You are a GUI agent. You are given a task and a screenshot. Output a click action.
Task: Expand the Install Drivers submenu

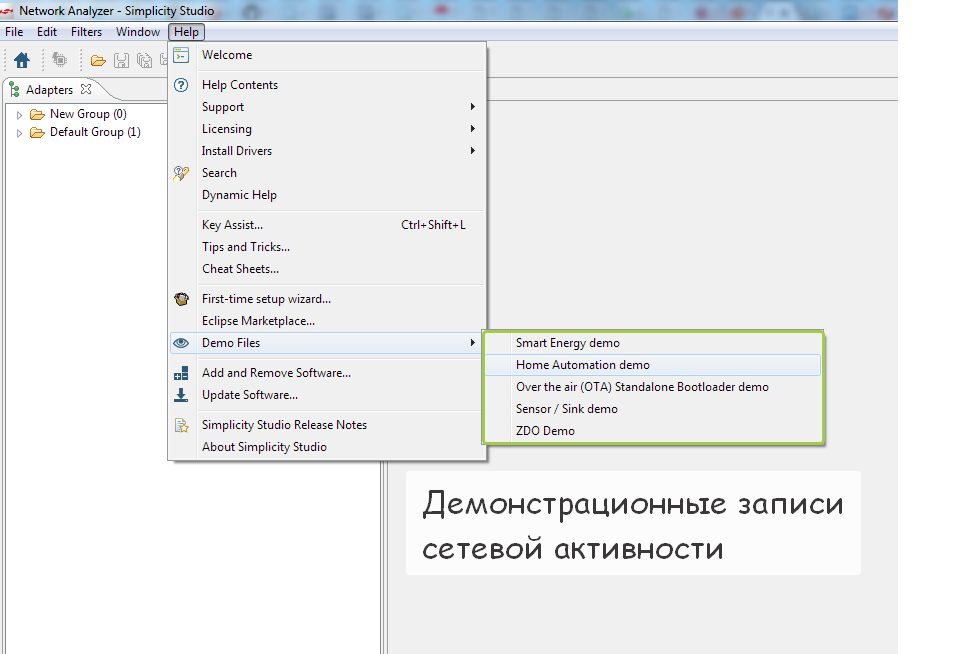[326, 151]
